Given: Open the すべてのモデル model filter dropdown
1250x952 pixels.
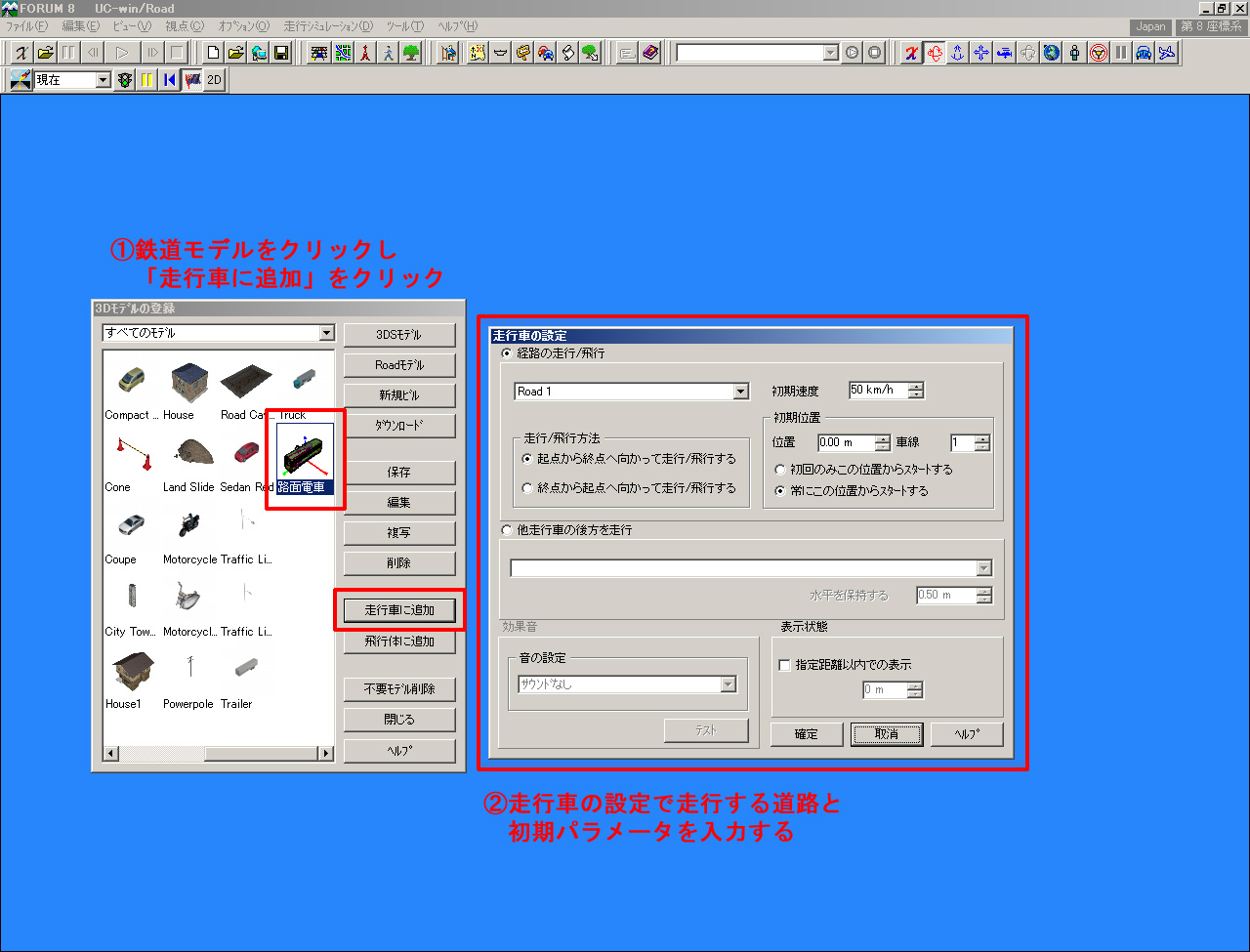Looking at the screenshot, I should pos(326,333).
